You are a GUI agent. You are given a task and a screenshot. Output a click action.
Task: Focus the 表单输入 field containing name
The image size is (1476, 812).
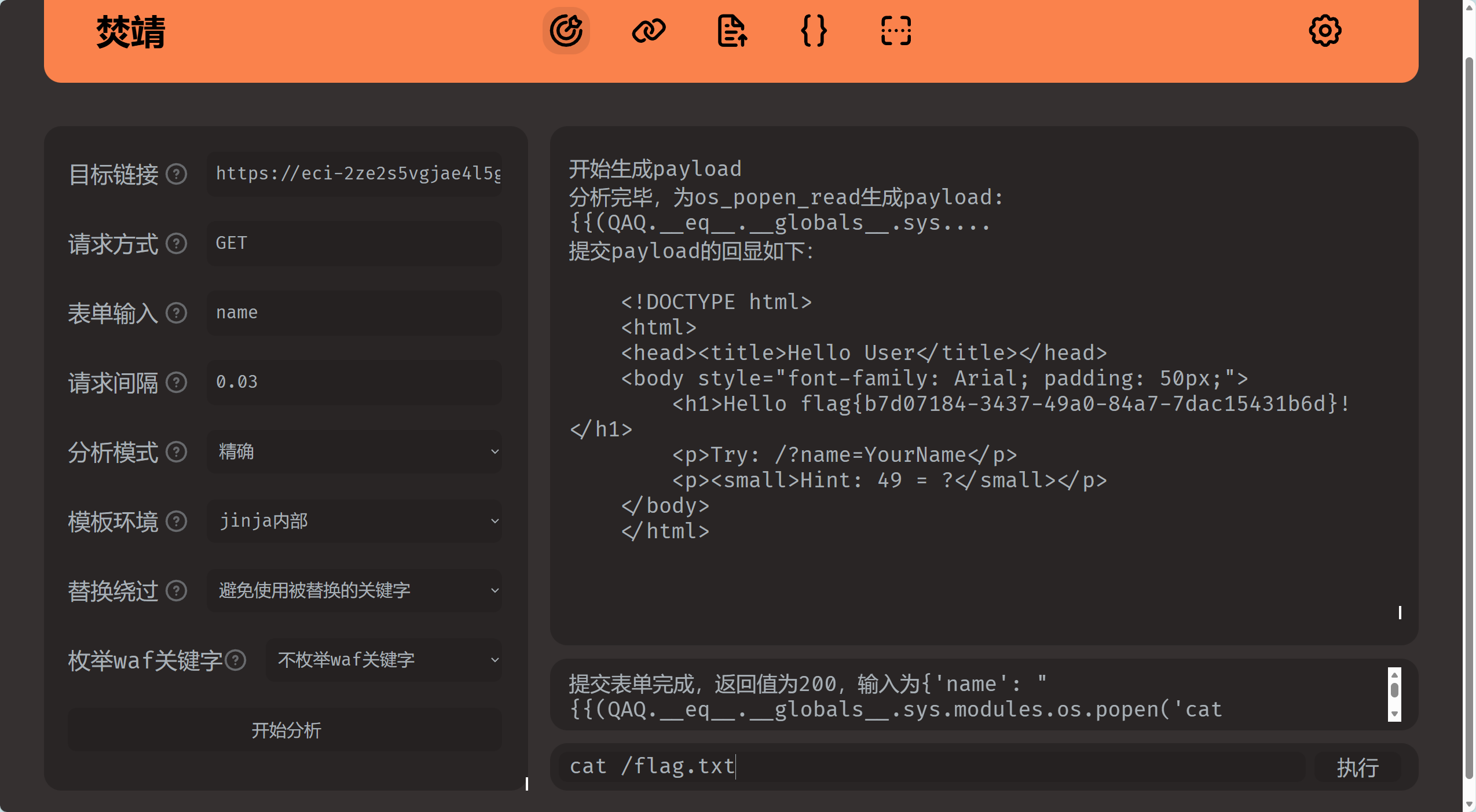354,313
